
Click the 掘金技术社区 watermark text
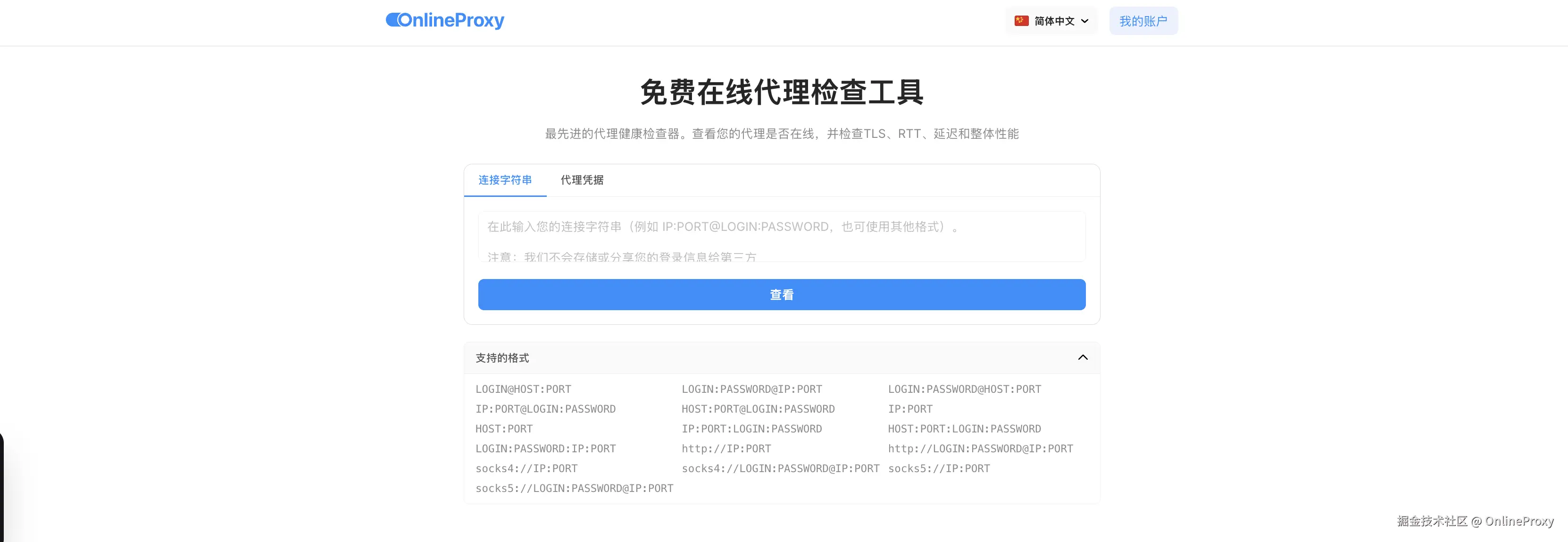click(x=1432, y=521)
